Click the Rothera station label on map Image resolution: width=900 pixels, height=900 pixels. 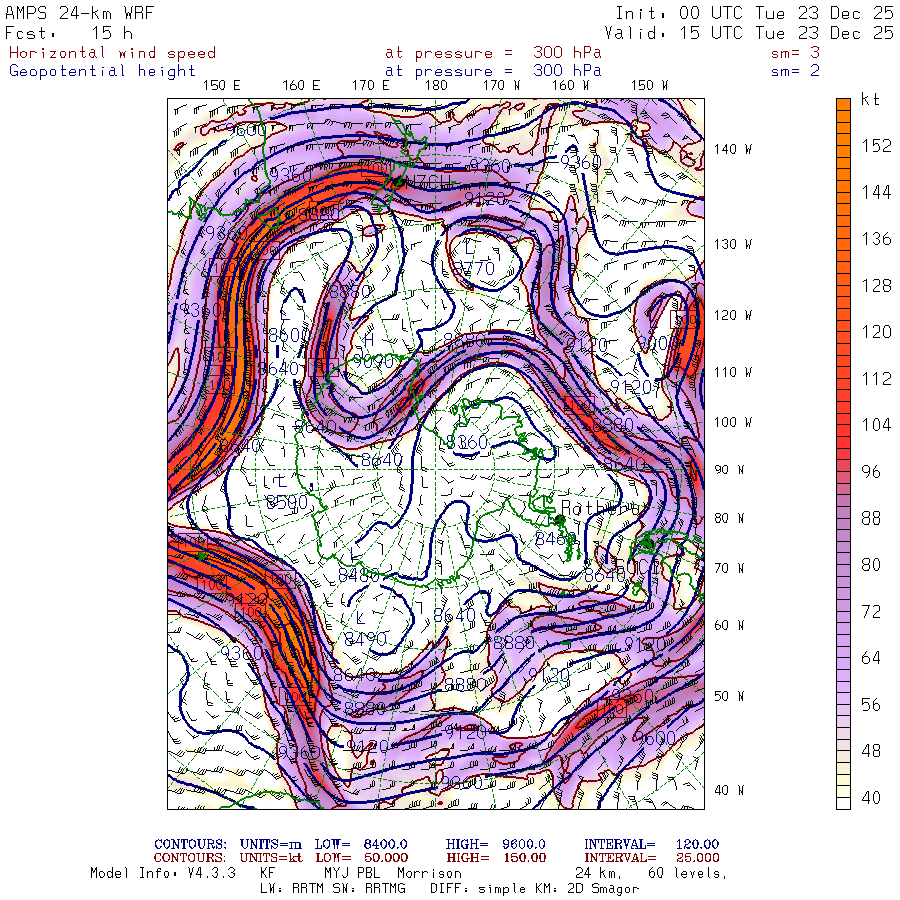pos(600,507)
